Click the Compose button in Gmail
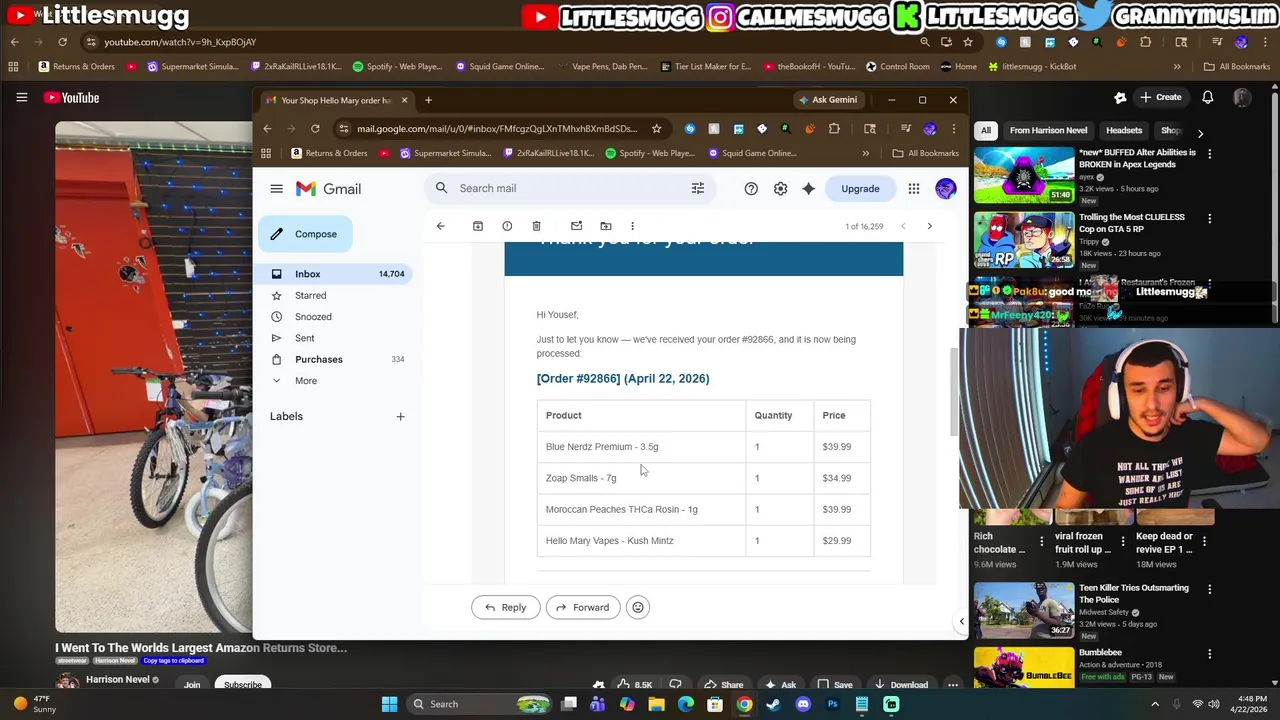Viewport: 1280px width, 720px height. [304, 234]
